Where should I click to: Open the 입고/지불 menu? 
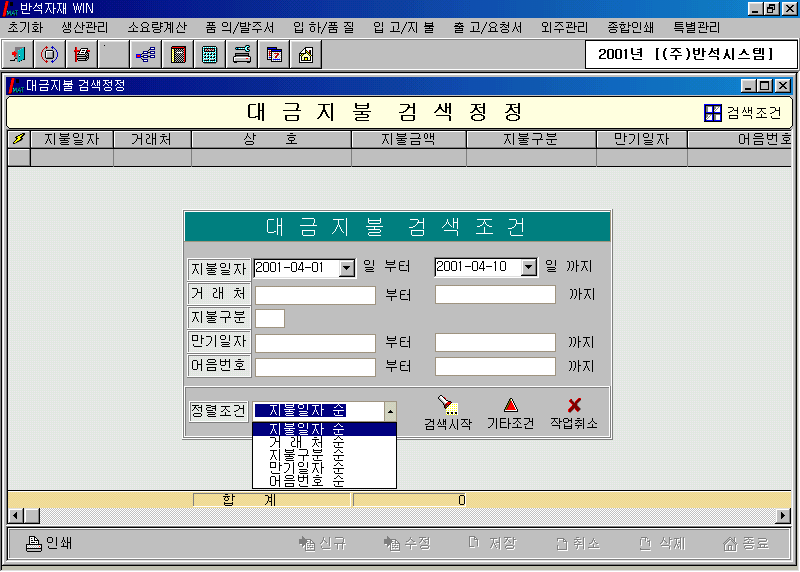[404, 28]
